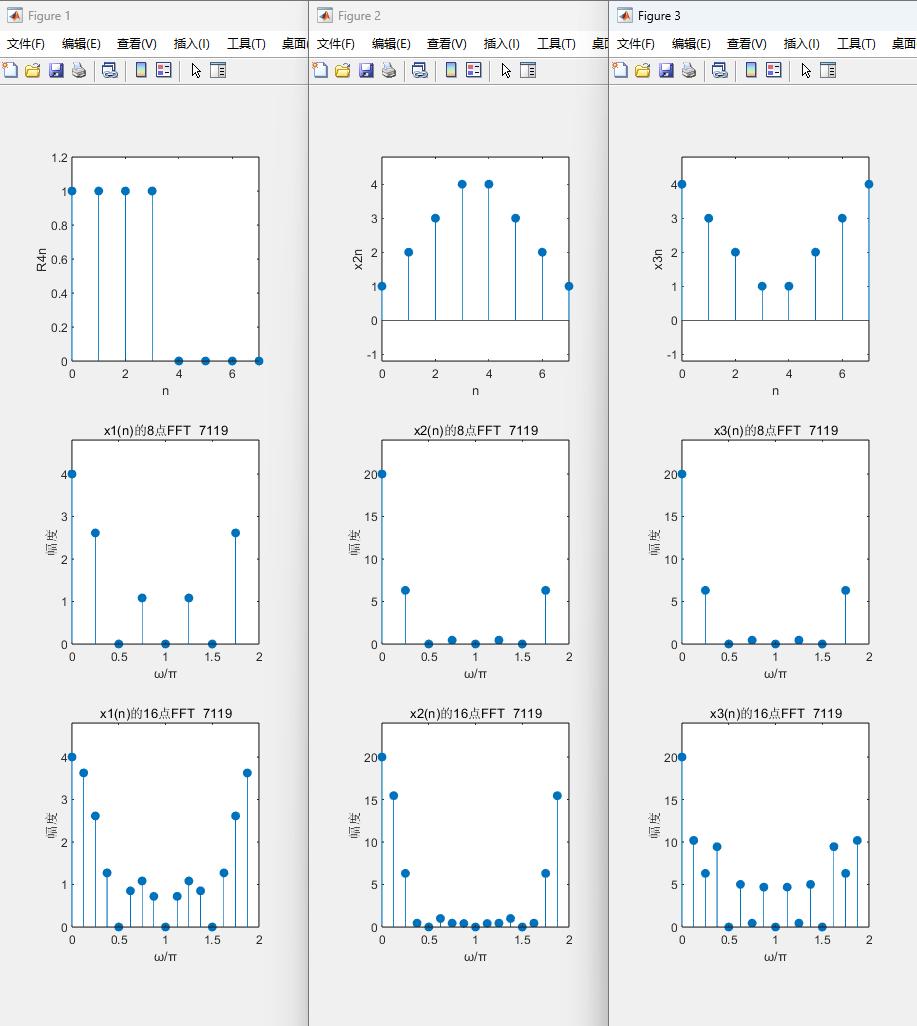Open 编辑(E) menu in Figure 1
The height and width of the screenshot is (1026, 917).
pos(81,44)
